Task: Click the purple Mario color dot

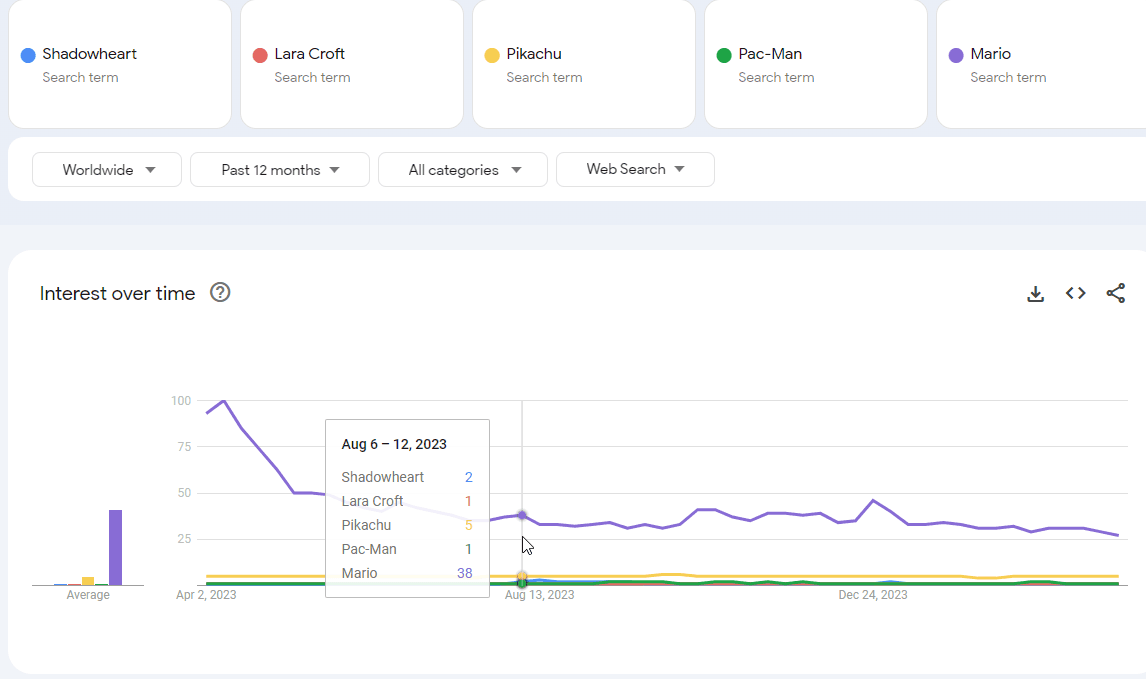Action: pos(956,56)
